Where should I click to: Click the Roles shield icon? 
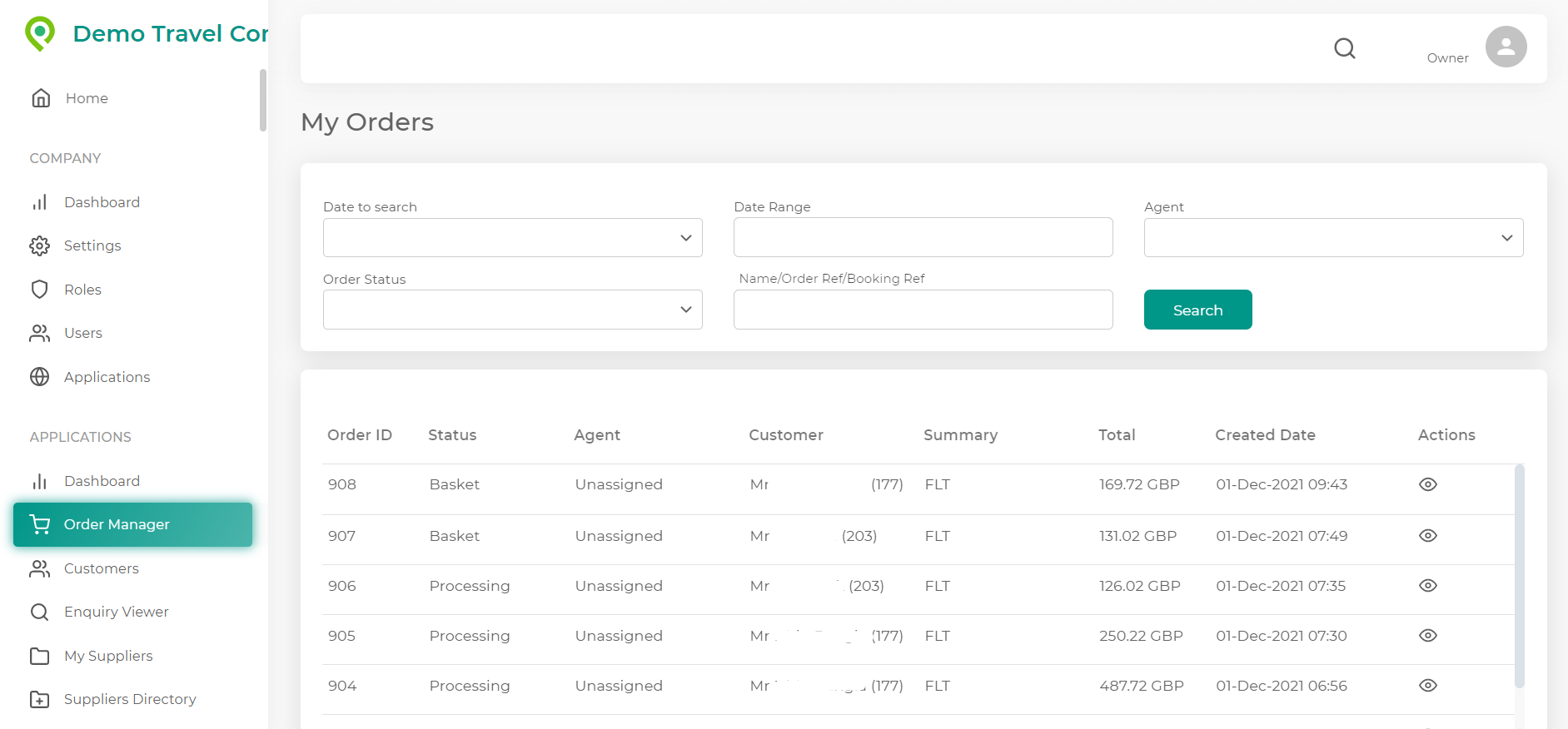point(39,290)
